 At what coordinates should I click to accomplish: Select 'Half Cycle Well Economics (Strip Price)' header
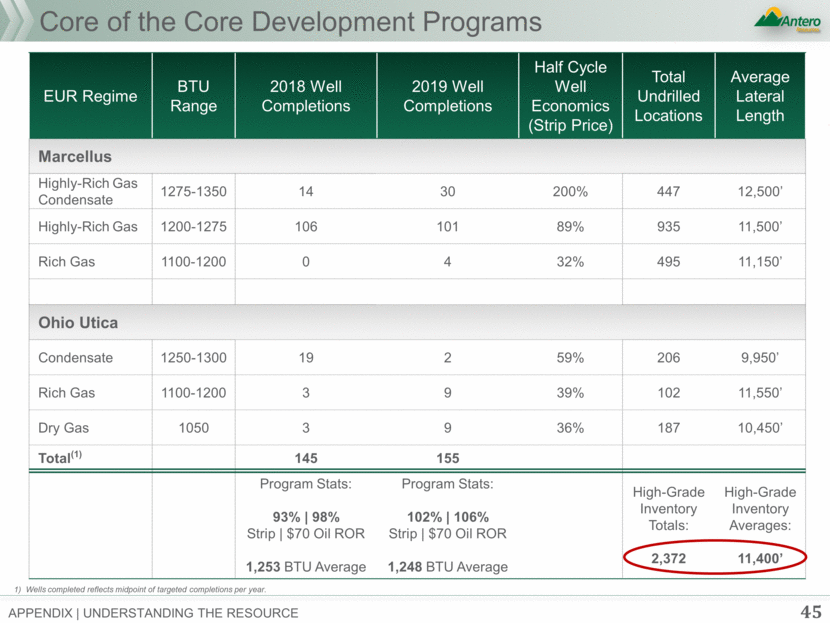571,96
